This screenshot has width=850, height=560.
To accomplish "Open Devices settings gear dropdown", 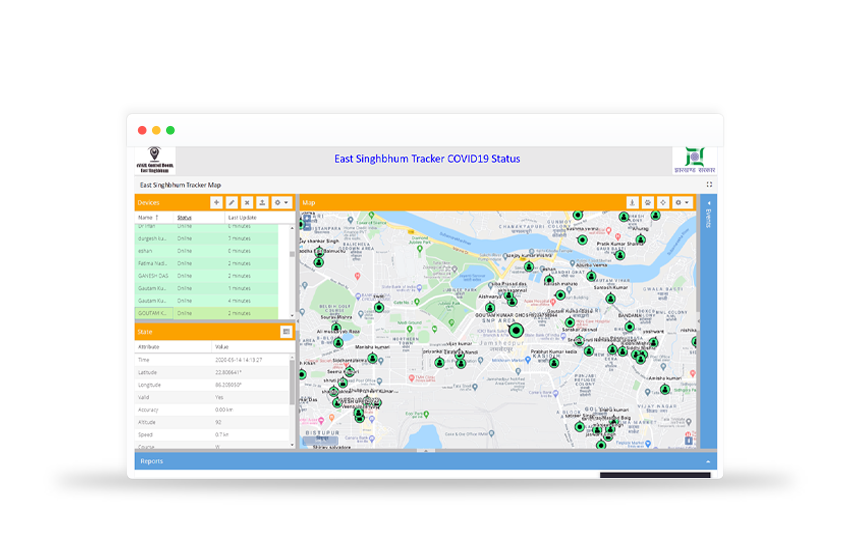I will tap(281, 202).
